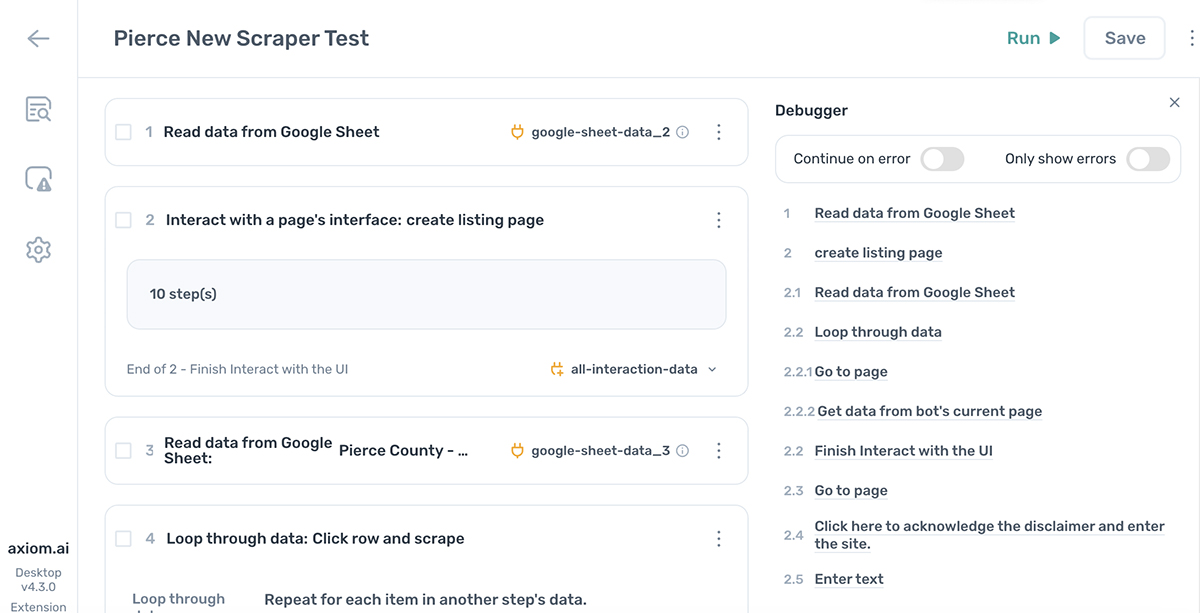Viewport: 1200px width, 613px height.
Task: Open debugger entry 1 Read data from Google Sheet
Action: [914, 213]
